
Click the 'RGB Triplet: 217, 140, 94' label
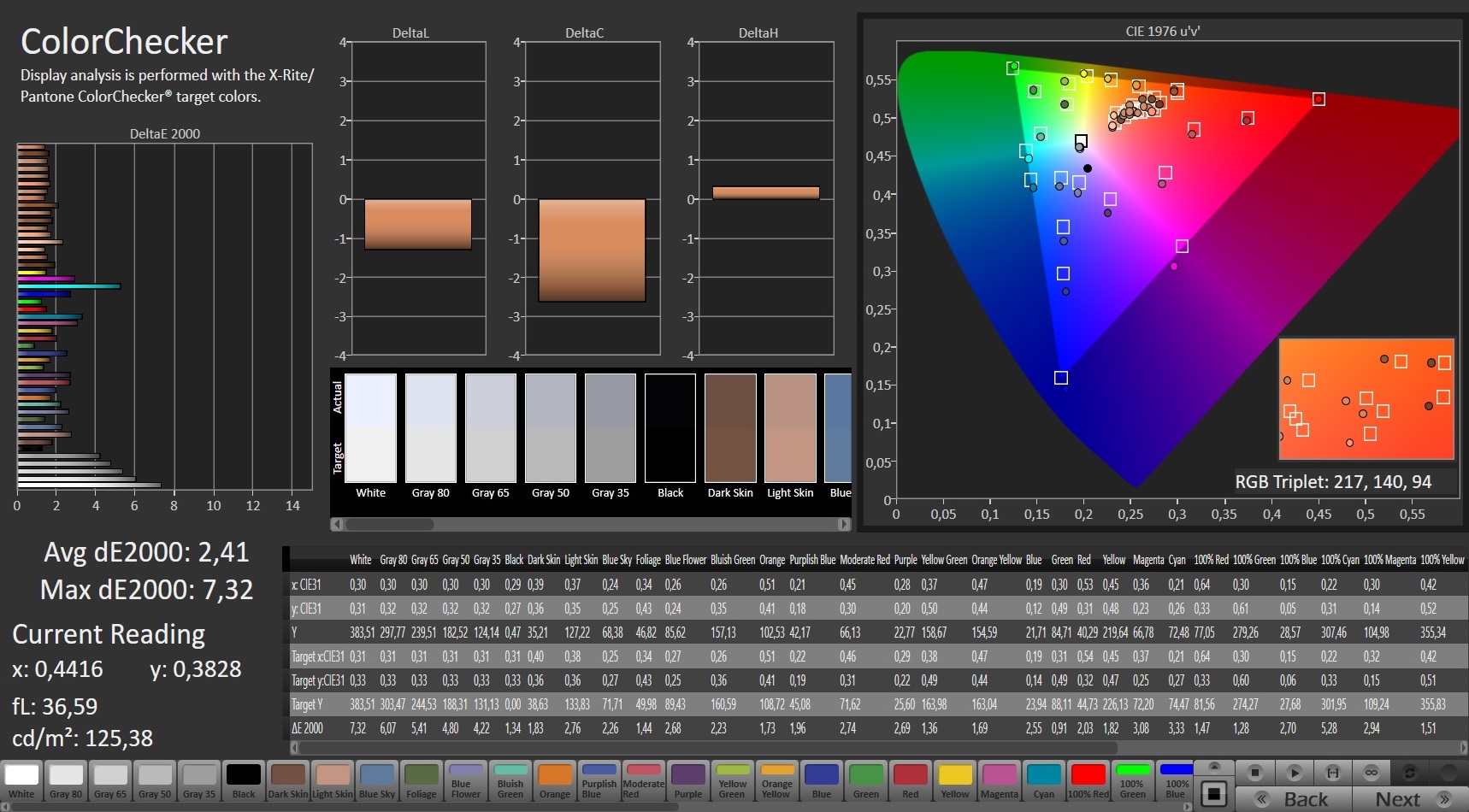pos(1333,482)
